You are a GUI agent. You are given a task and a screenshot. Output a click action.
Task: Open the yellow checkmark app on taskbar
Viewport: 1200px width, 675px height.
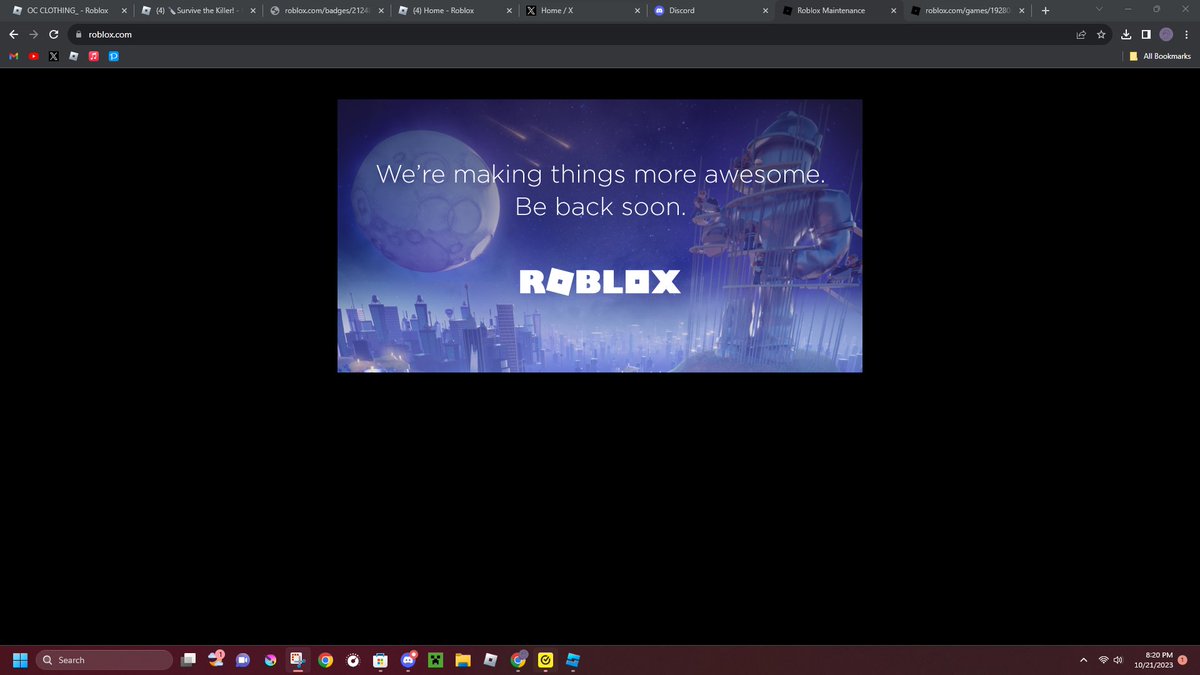click(545, 660)
